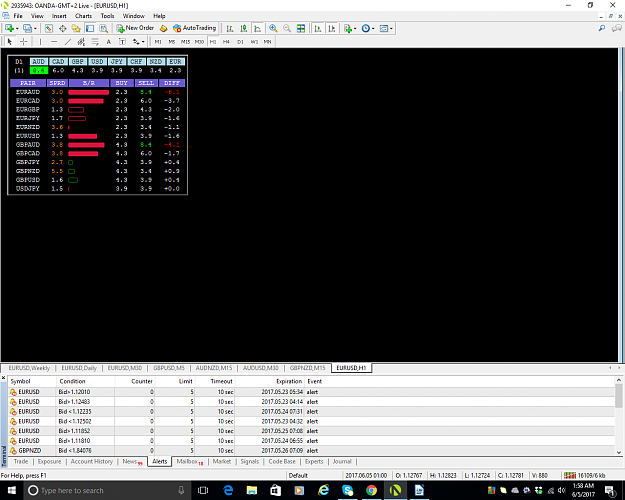Viewport: 625px width, 500px height.
Task: Select the Arrows drawing tool
Action: tap(136, 41)
